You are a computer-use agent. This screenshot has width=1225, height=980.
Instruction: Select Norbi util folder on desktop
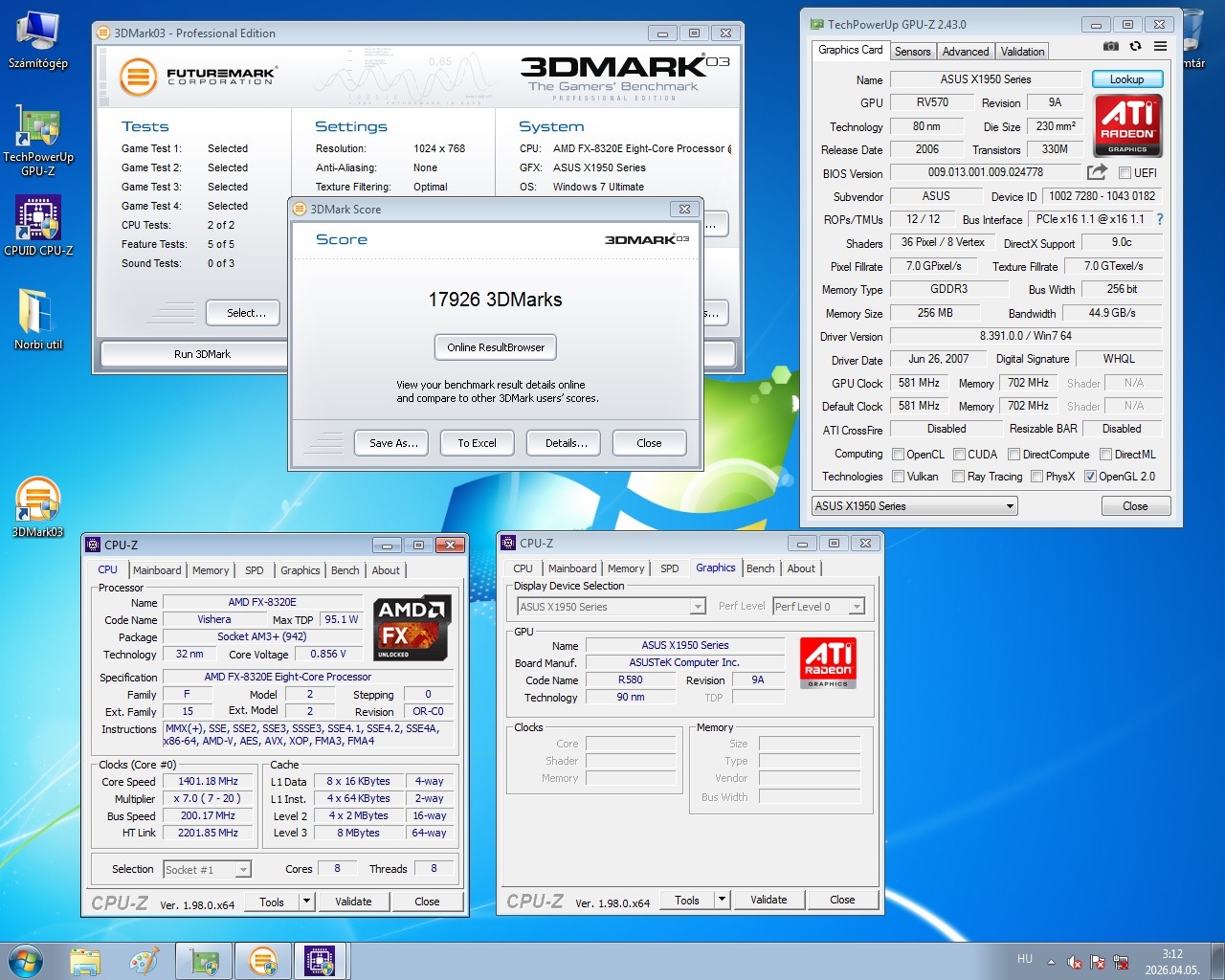tap(38, 320)
